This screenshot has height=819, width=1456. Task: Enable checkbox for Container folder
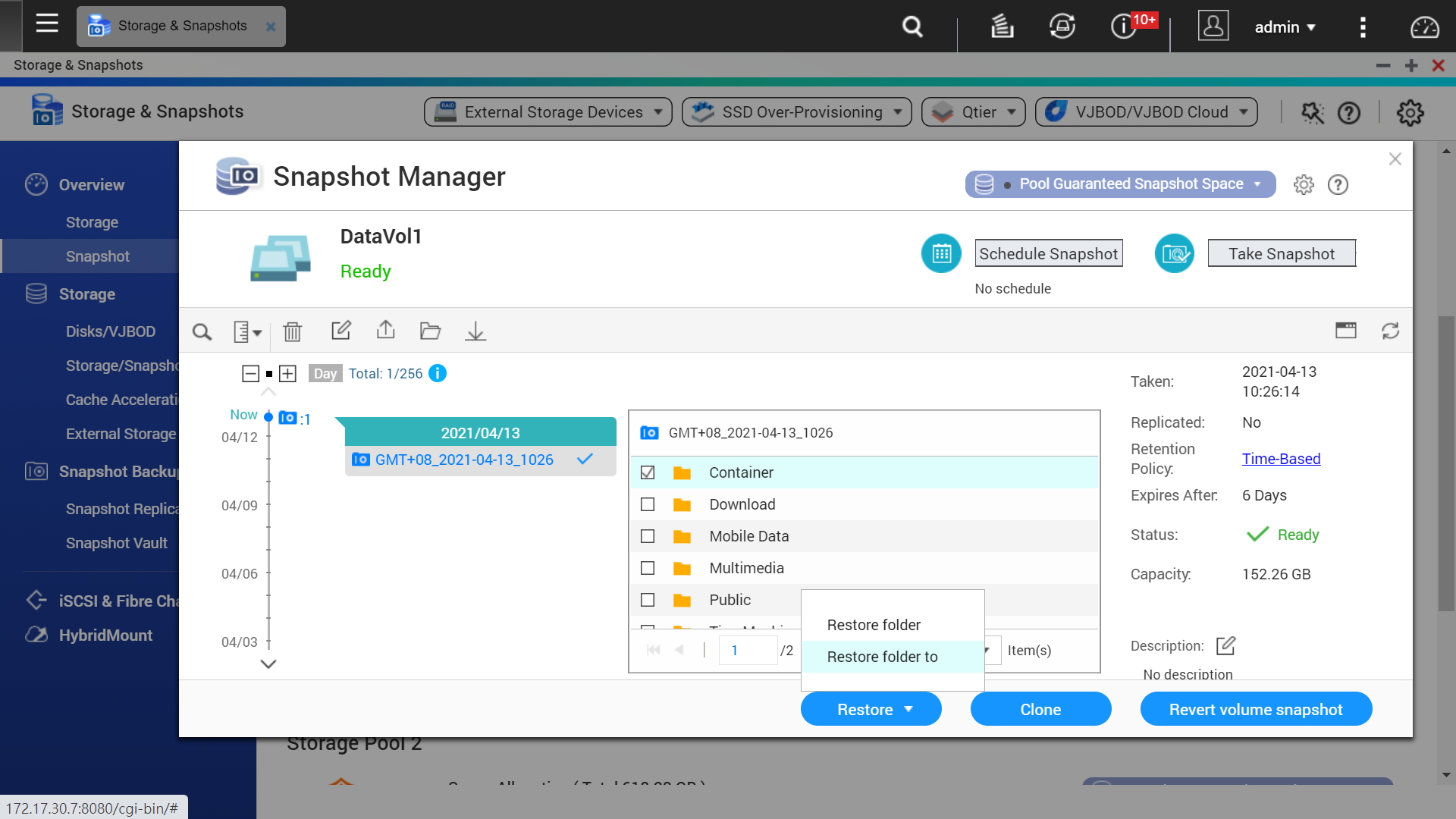647,472
